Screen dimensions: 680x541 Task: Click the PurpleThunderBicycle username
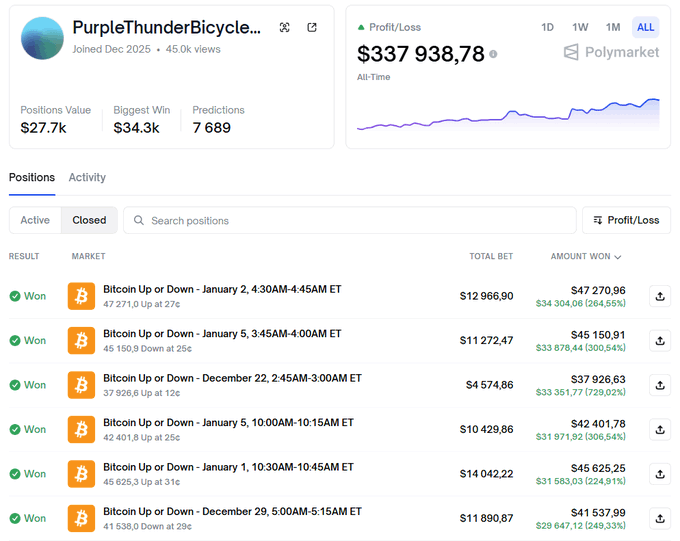167,27
